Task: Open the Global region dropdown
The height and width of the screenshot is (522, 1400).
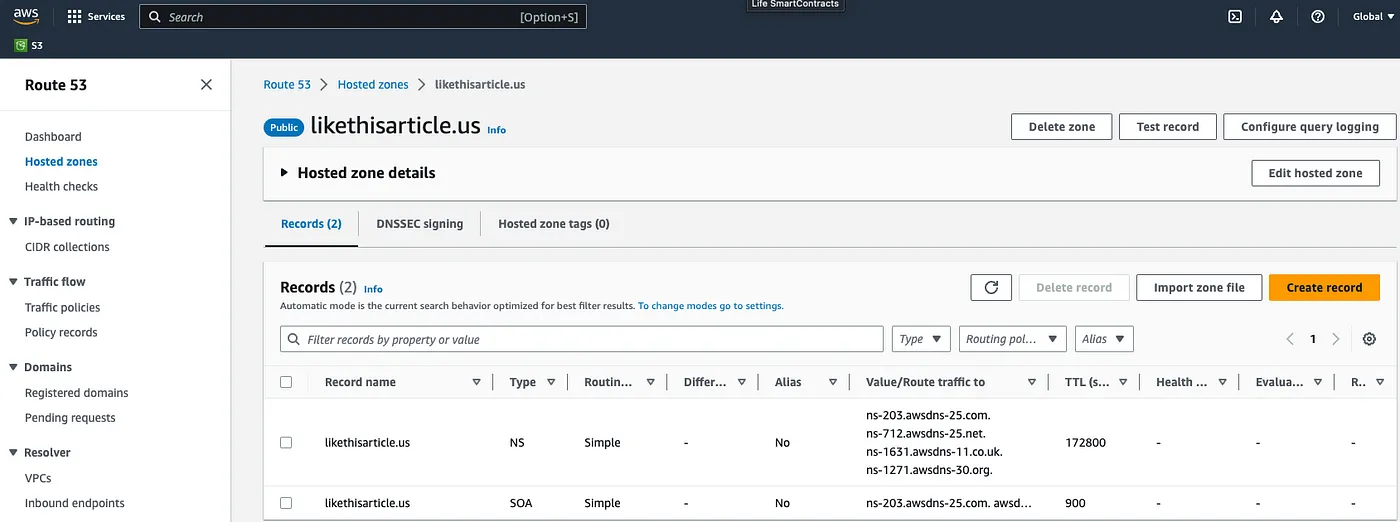Action: (1372, 17)
